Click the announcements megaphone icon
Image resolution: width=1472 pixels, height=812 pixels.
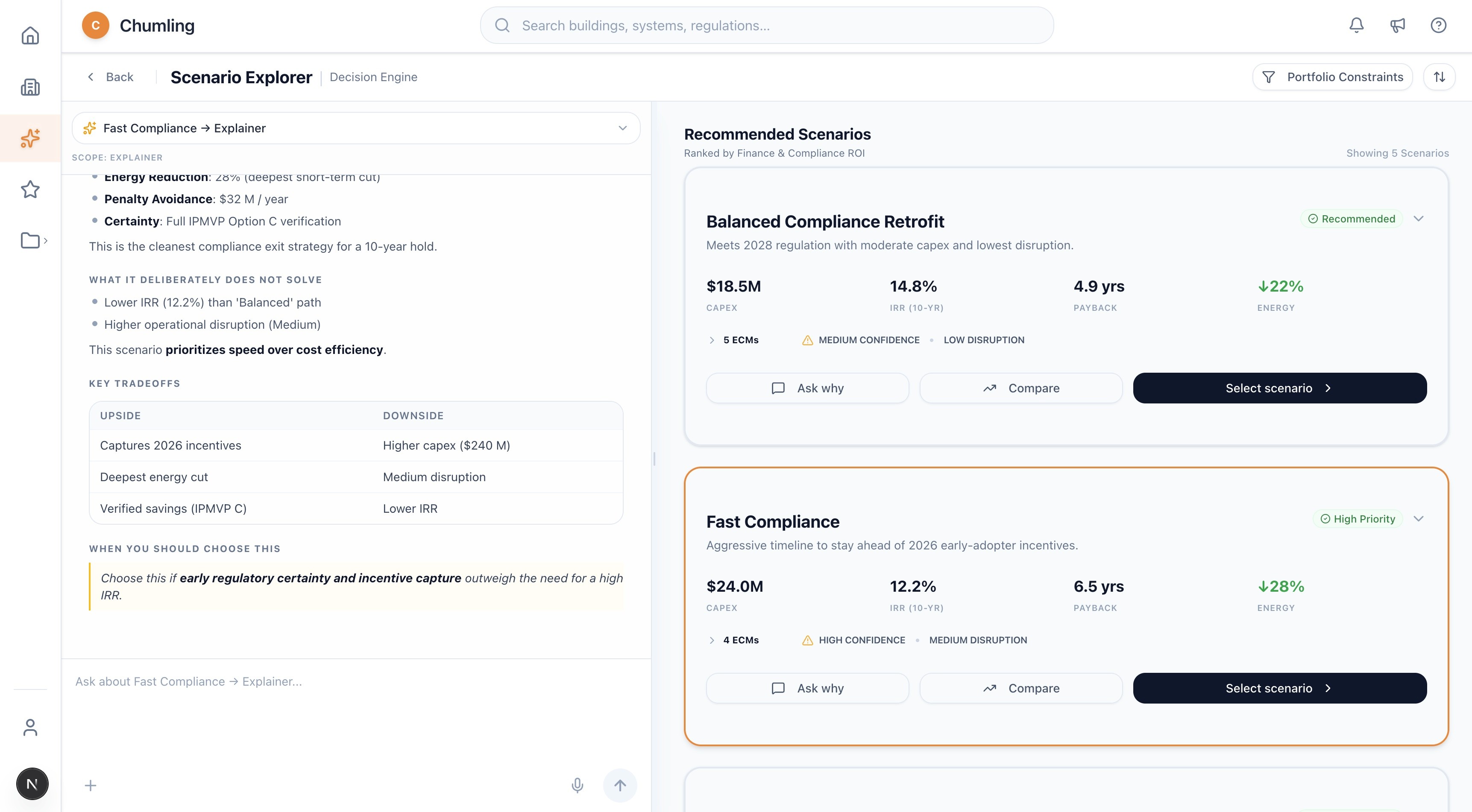1397,25
